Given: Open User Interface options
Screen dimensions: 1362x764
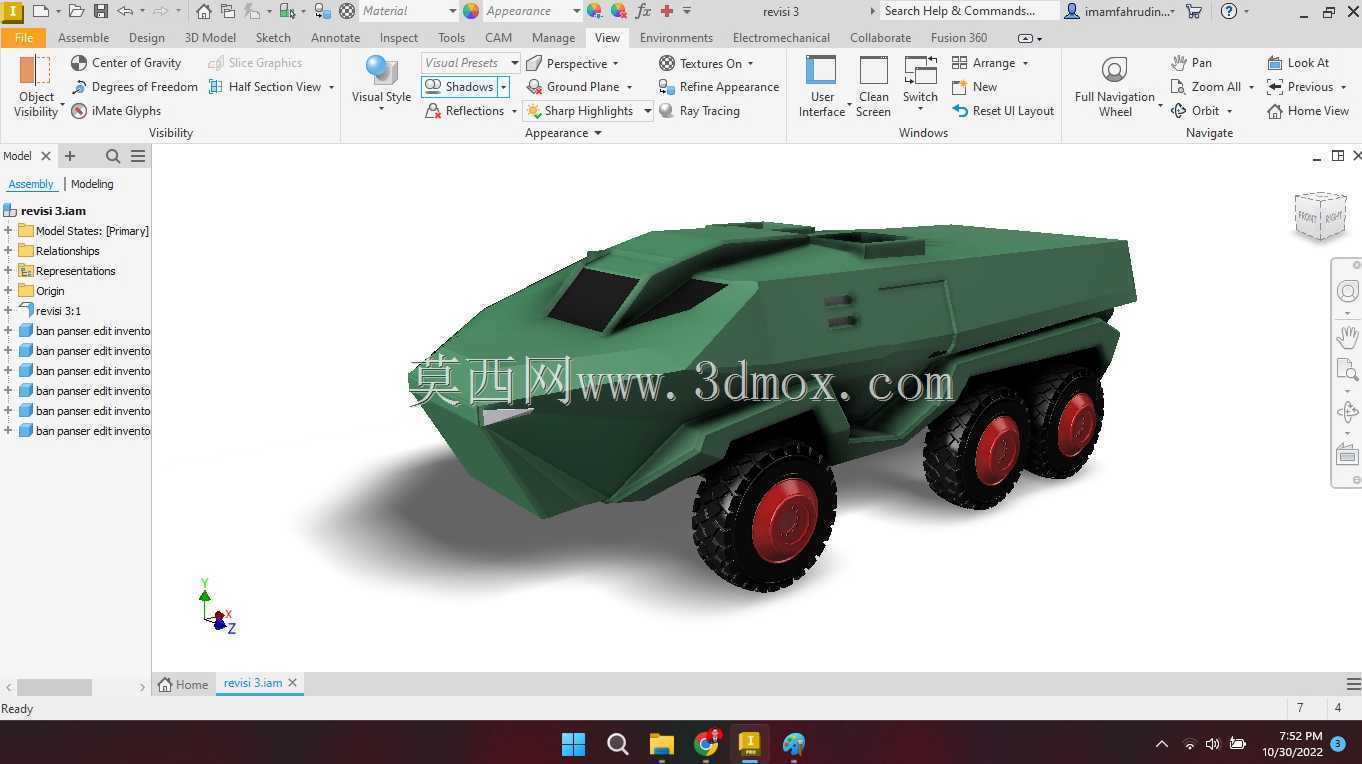Looking at the screenshot, I should click(822, 87).
